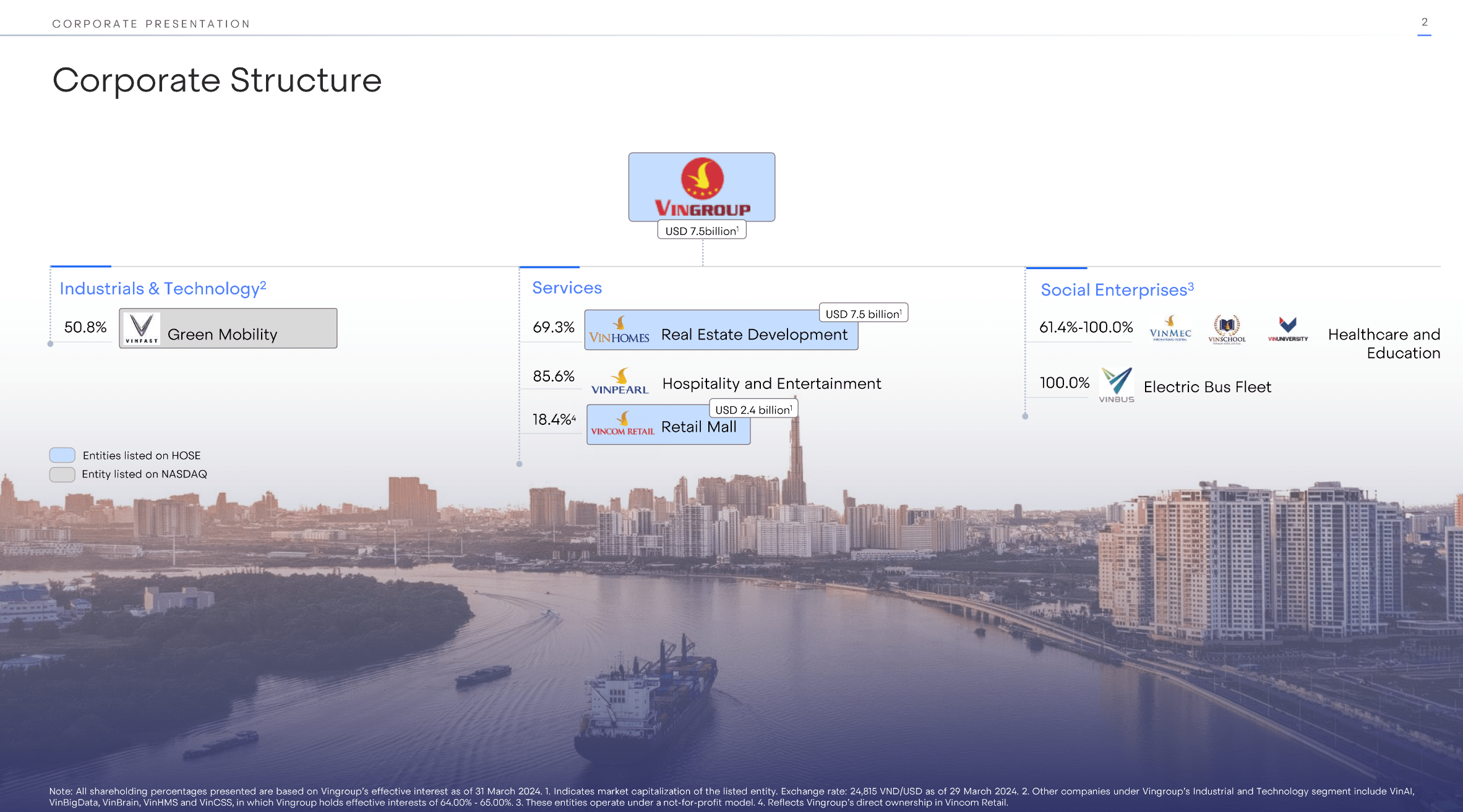
Task: Select the Social Enterprises heading
Action: (x=1117, y=289)
